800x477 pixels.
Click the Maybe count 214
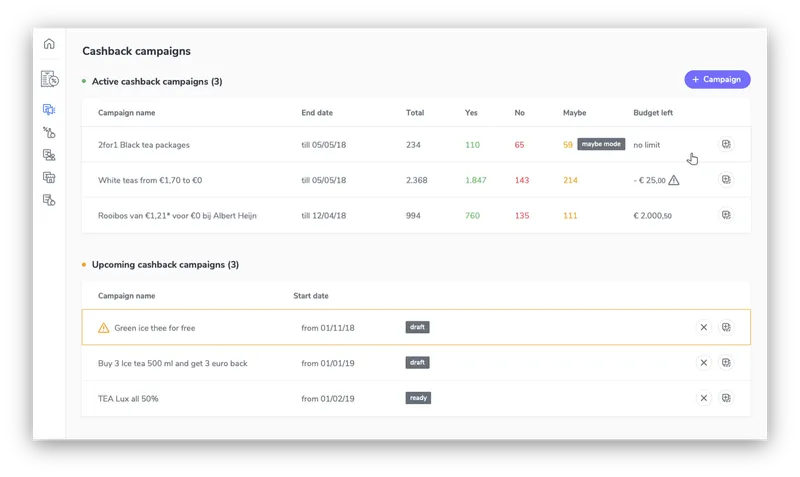coord(570,180)
